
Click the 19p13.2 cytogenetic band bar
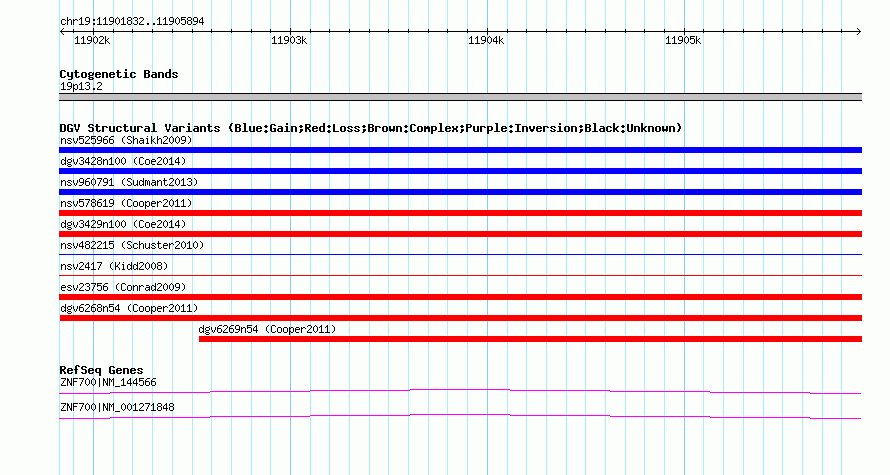pyautogui.click(x=460, y=97)
